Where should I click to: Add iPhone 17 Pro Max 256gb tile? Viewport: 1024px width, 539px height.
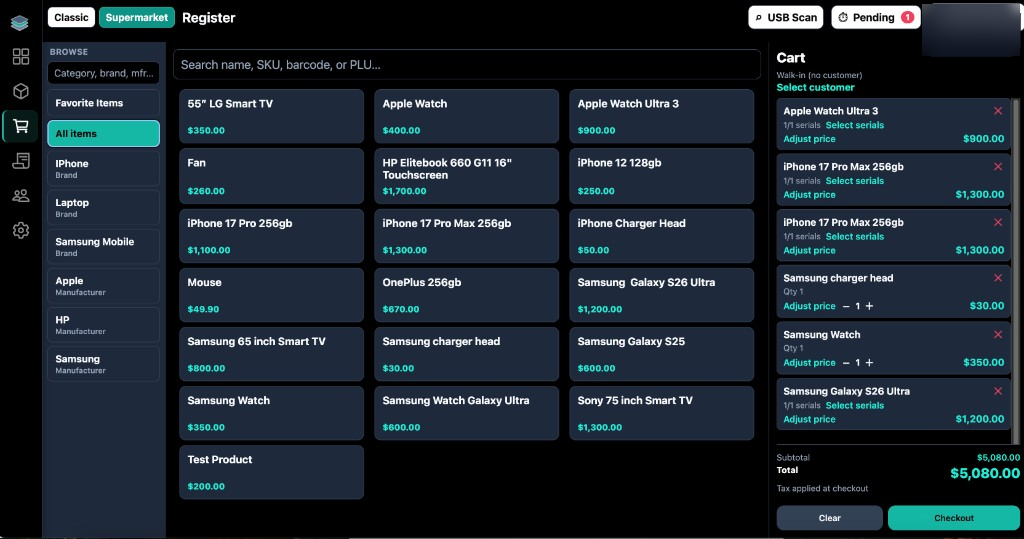coord(466,236)
